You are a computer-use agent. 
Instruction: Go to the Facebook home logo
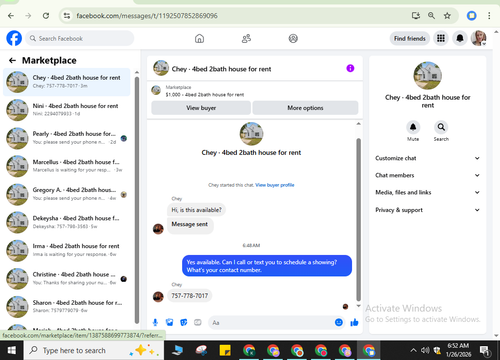tap(14, 38)
